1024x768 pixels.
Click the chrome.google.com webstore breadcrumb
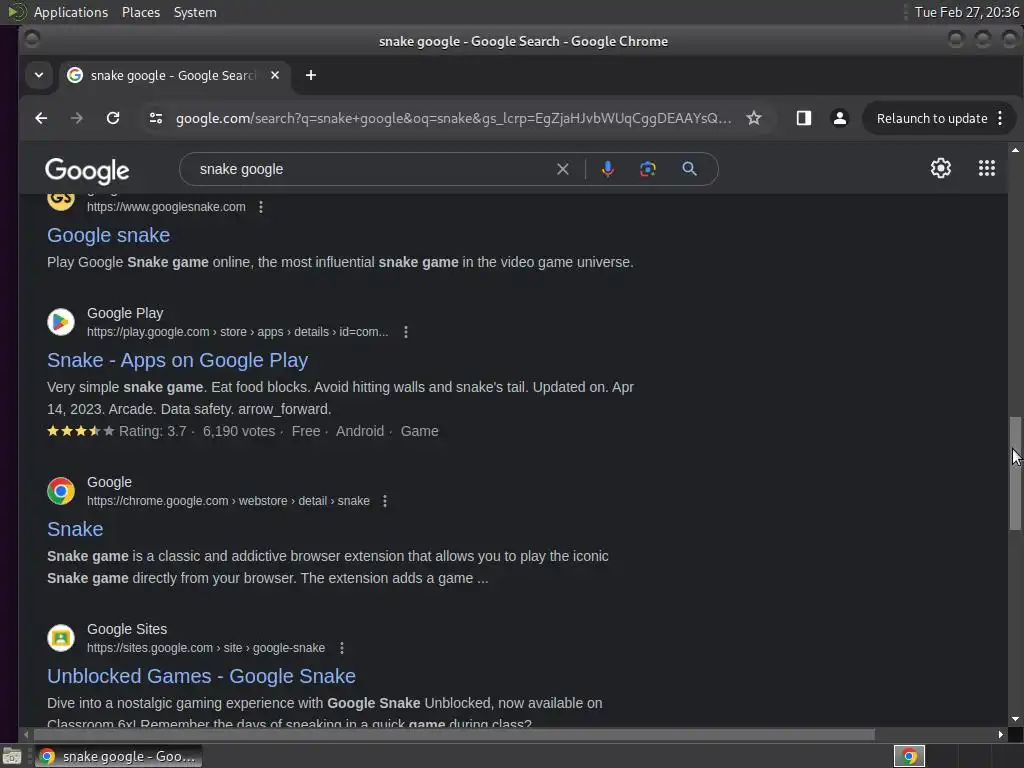(x=228, y=501)
